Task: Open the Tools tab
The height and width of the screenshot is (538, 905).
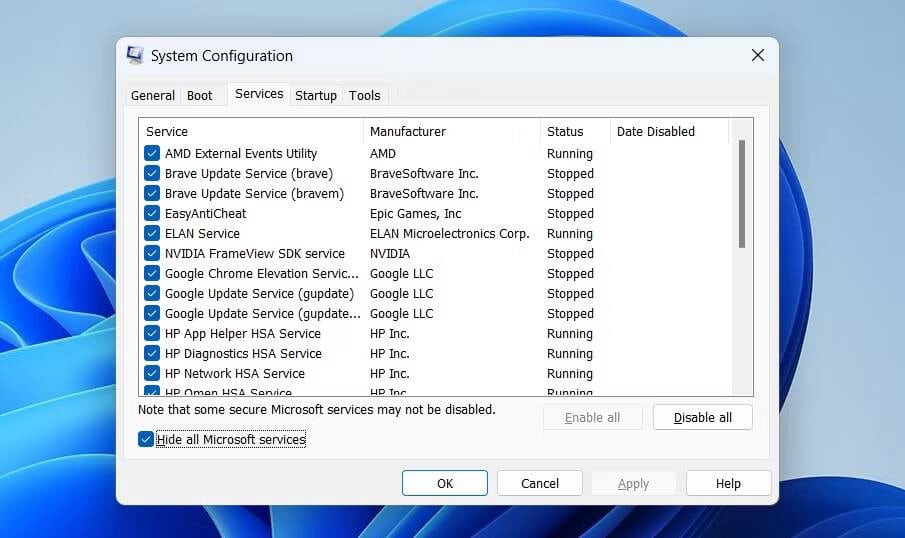Action: [x=364, y=95]
